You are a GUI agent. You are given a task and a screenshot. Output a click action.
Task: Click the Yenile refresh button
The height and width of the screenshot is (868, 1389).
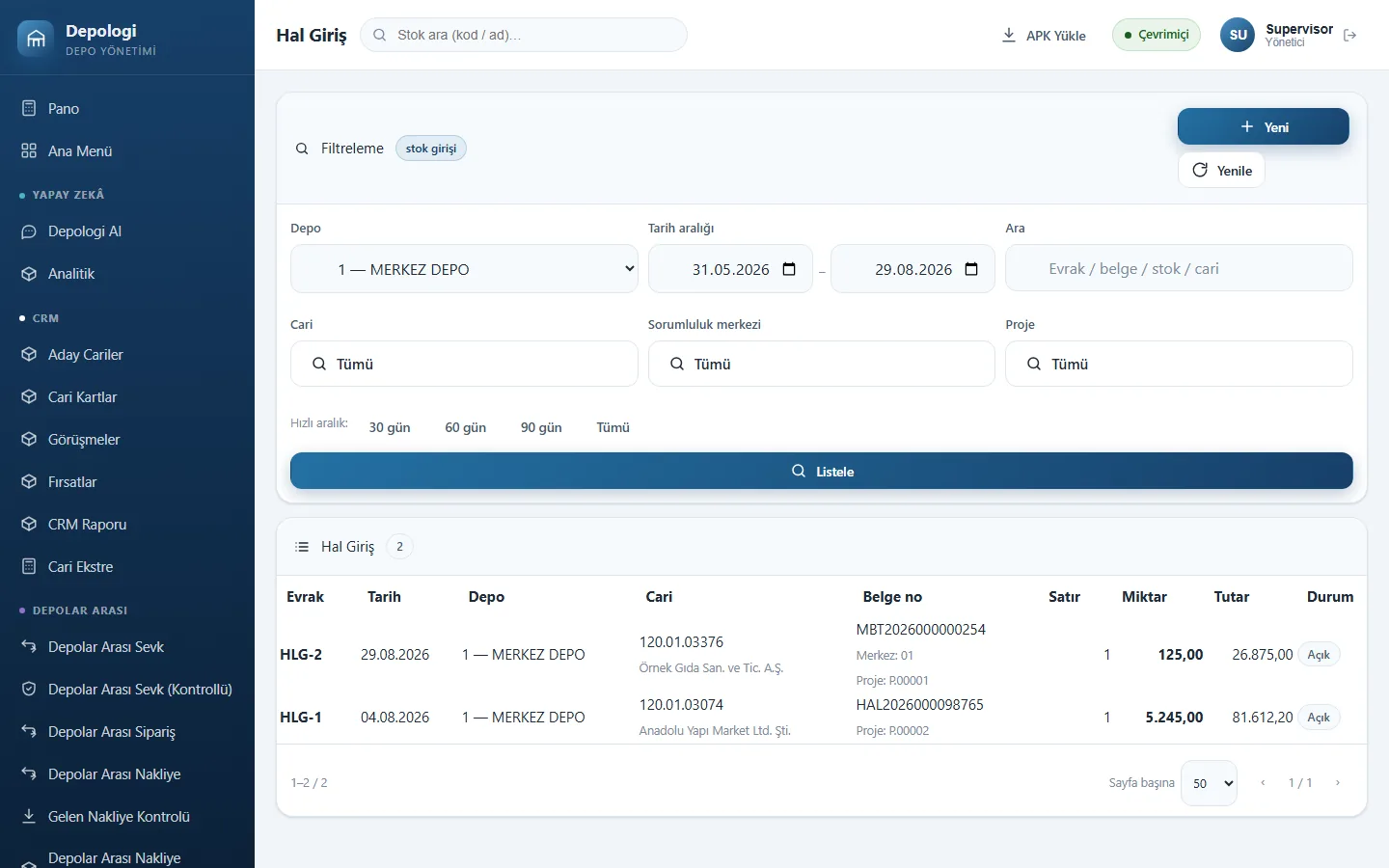[1221, 171]
